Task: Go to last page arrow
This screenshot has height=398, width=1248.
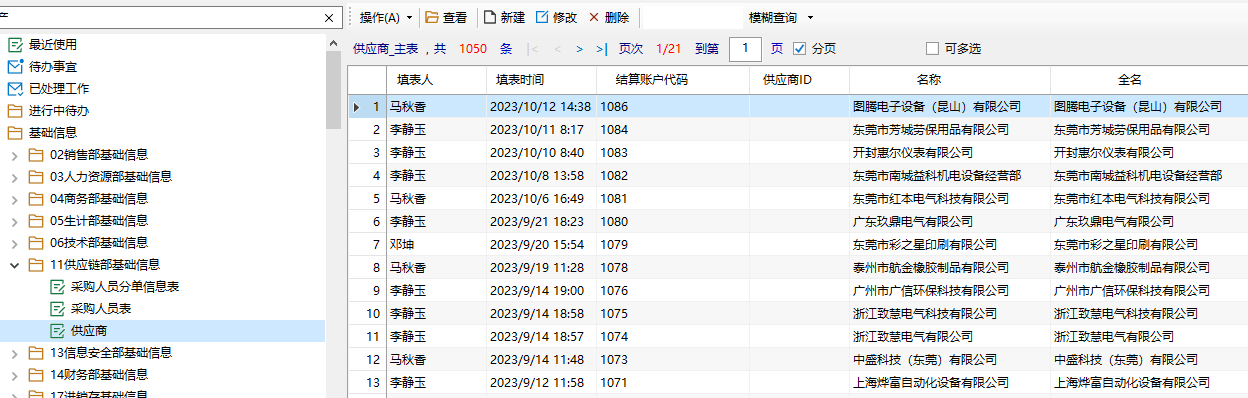Action: (x=601, y=49)
